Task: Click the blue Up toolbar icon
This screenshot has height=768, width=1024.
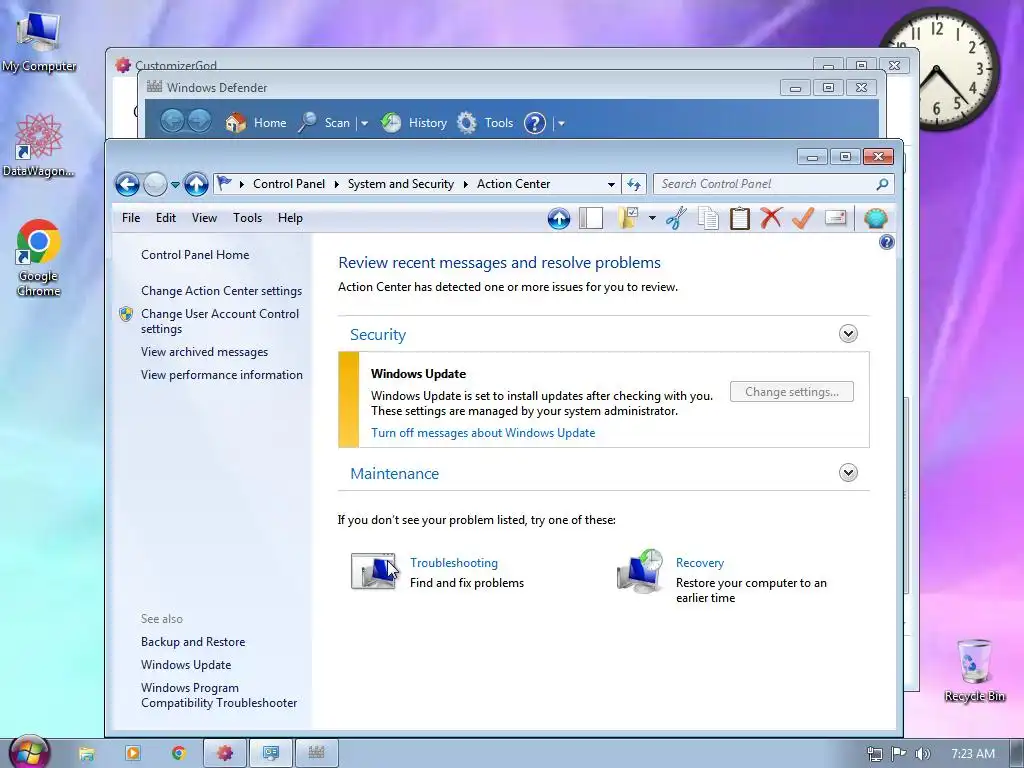Action: tap(558, 219)
